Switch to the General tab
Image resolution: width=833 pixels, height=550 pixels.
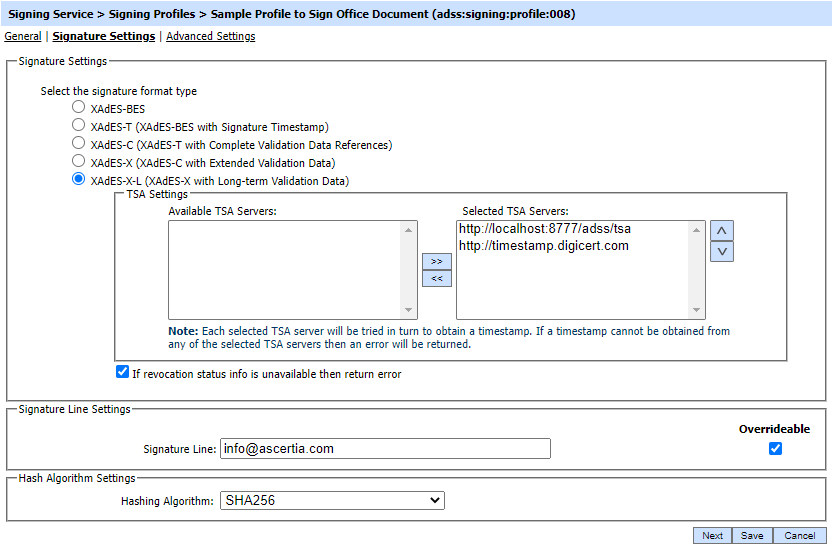(x=23, y=36)
